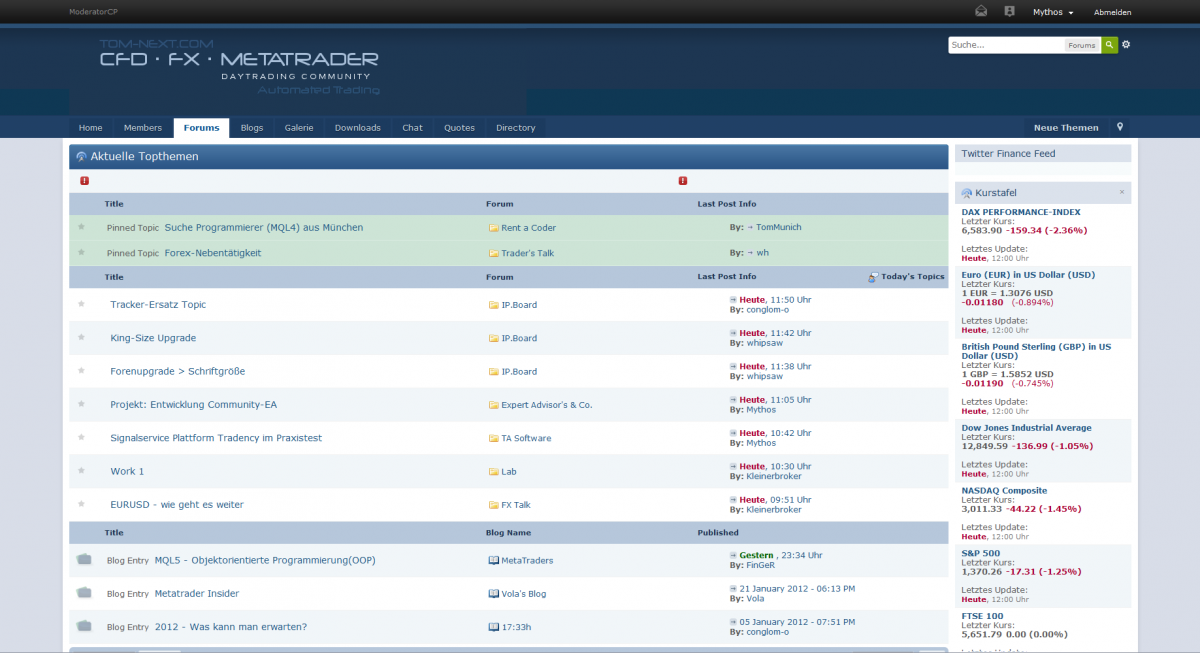Toggle star for Signalservice Plattform Tradency topic
The height and width of the screenshot is (653, 1200).
coord(82,438)
